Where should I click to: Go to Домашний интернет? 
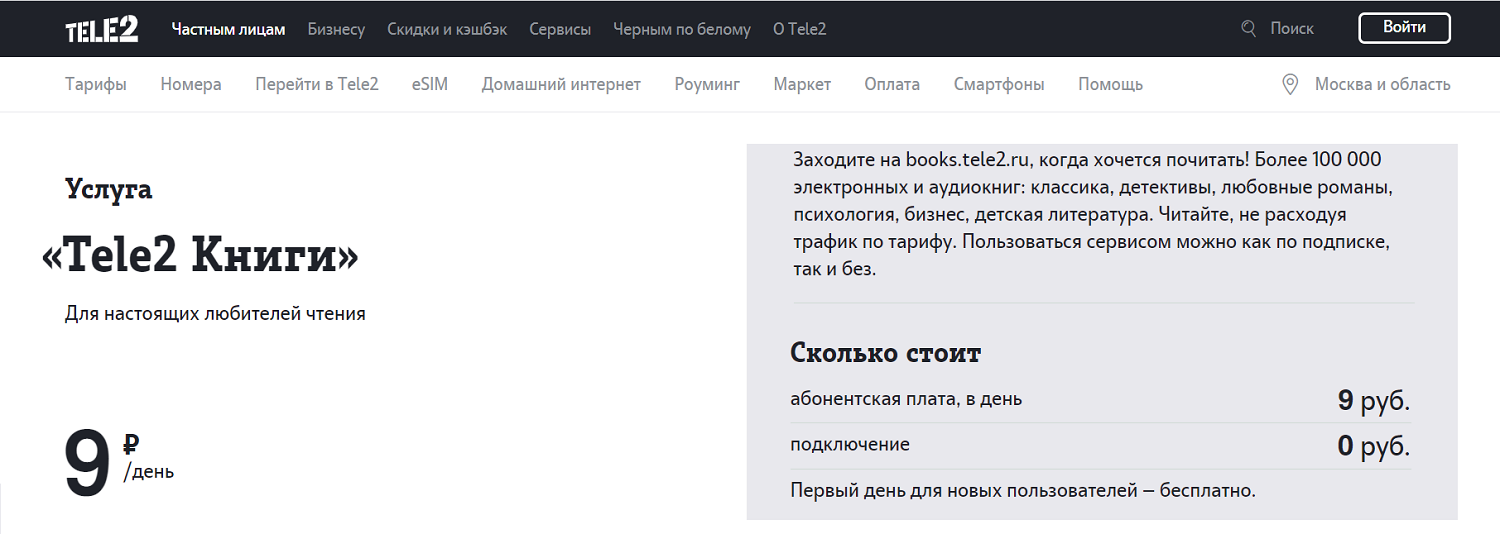(x=561, y=85)
